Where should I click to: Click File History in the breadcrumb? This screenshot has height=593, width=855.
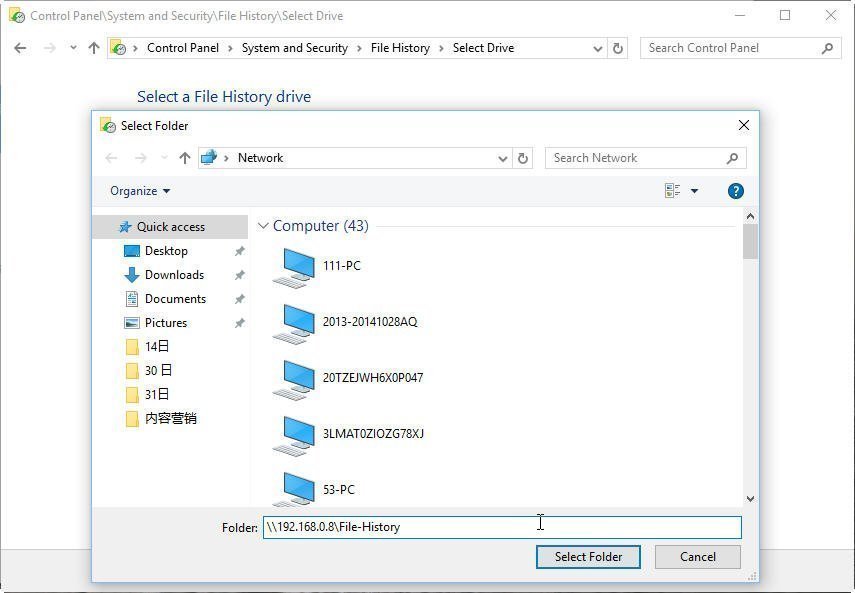tap(400, 48)
